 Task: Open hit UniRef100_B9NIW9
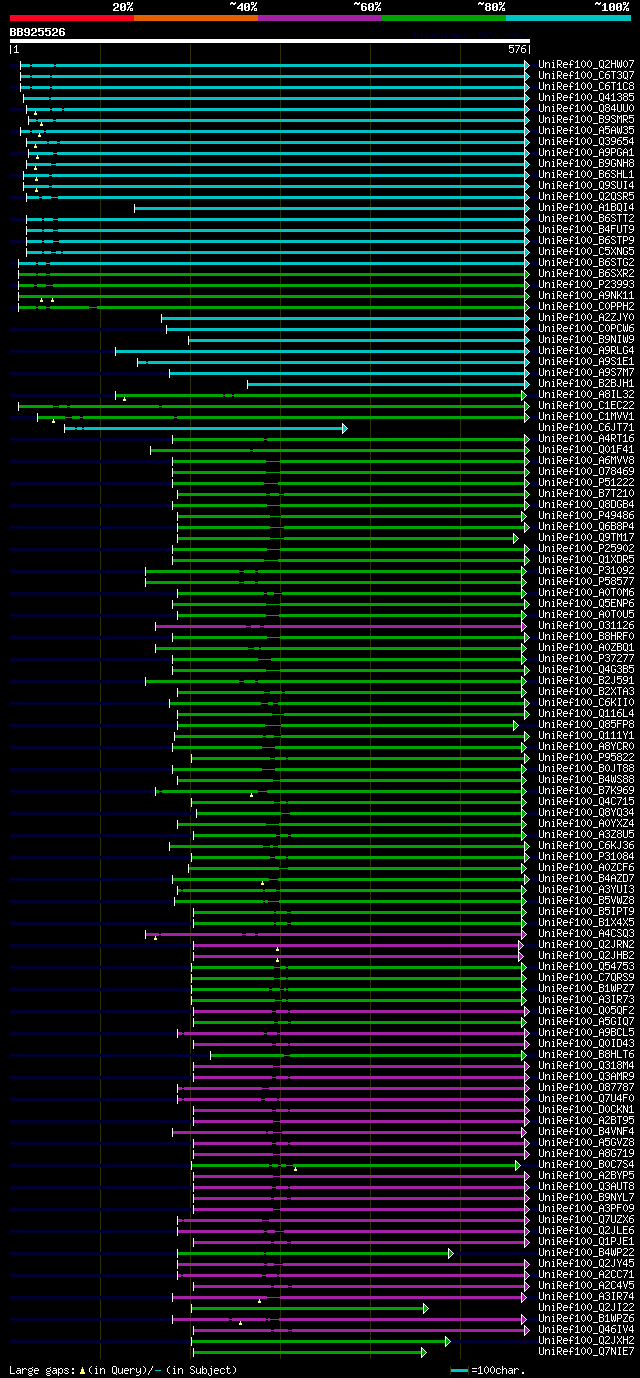[586, 339]
